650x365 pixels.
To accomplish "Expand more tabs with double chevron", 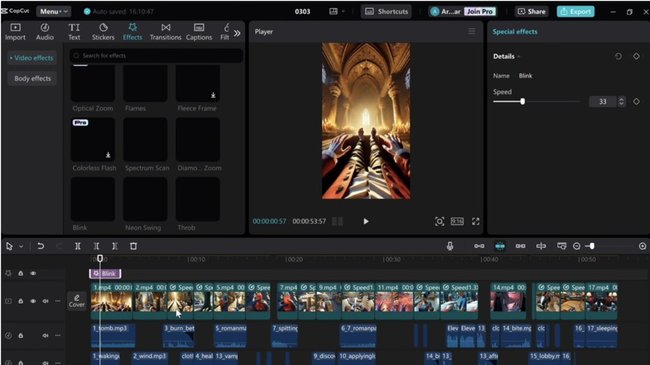I will [x=237, y=33].
